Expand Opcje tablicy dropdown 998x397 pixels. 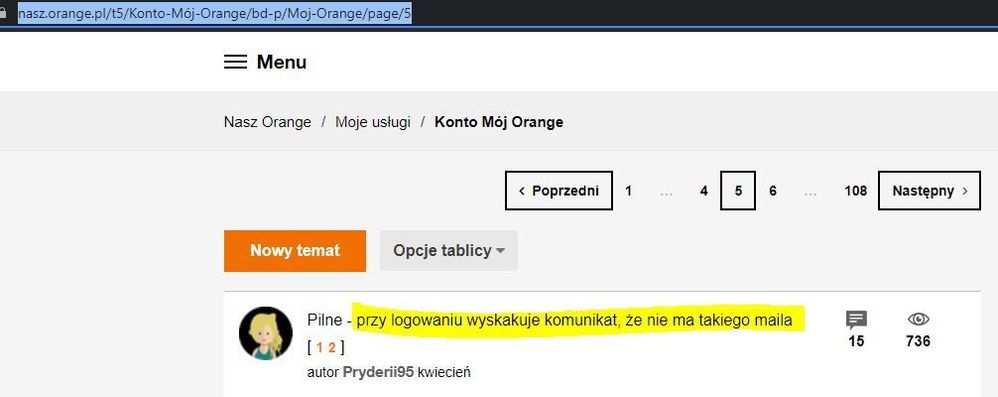coord(449,251)
